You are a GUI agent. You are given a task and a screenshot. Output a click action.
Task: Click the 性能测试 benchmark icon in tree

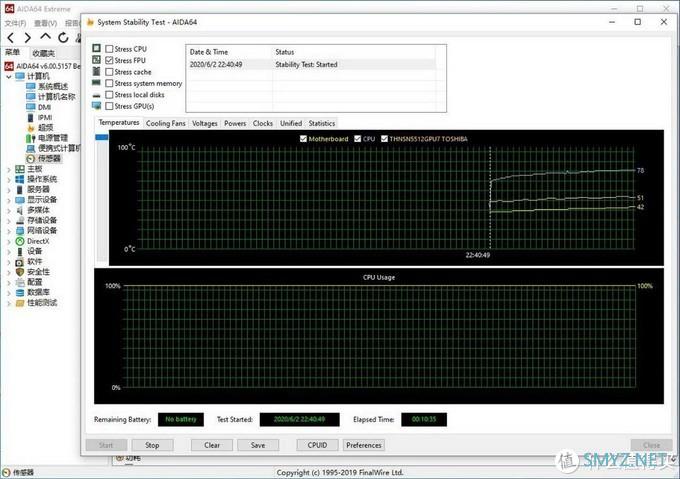(x=20, y=303)
